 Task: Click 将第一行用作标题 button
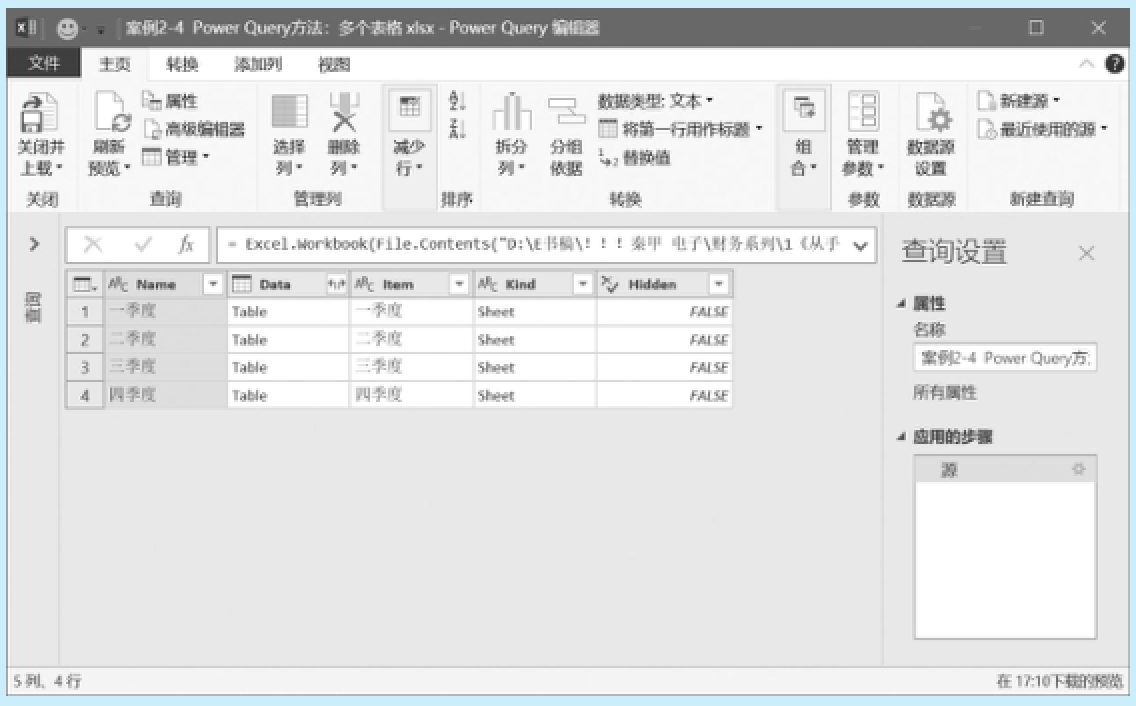[x=680, y=129]
